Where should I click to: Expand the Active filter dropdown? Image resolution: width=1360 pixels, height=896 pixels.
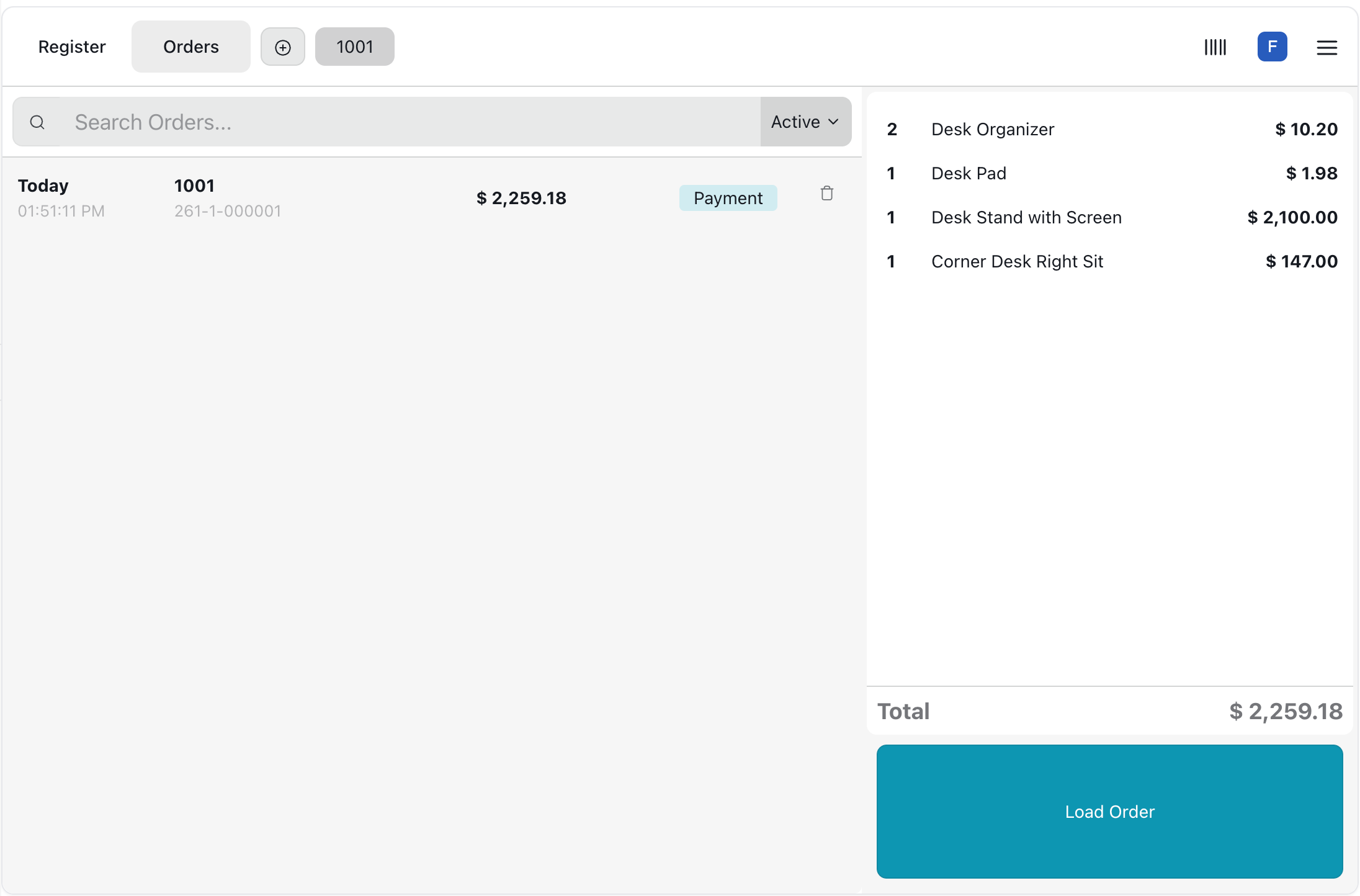(805, 122)
